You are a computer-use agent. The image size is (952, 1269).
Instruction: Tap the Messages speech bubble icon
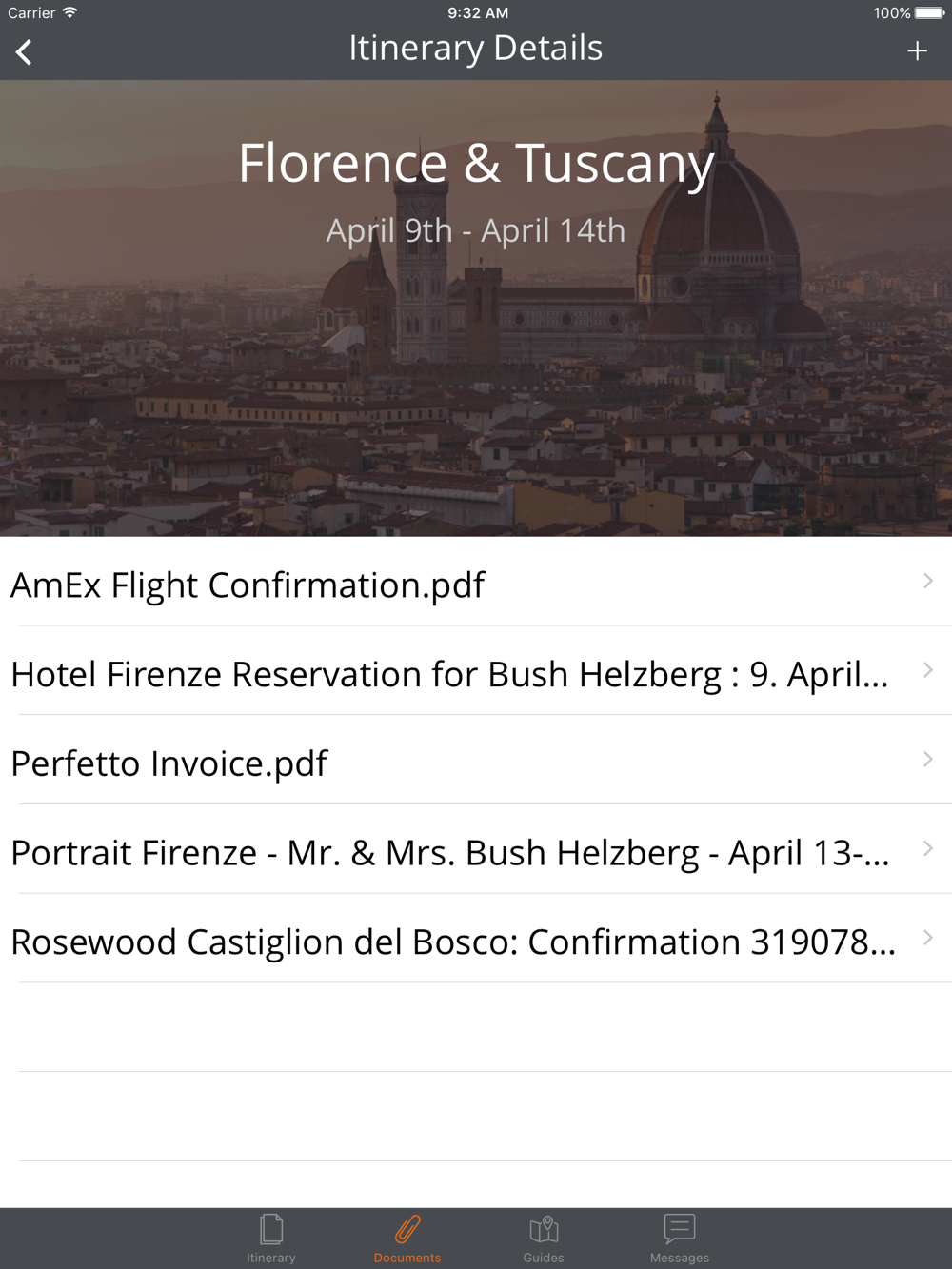[x=680, y=1229]
